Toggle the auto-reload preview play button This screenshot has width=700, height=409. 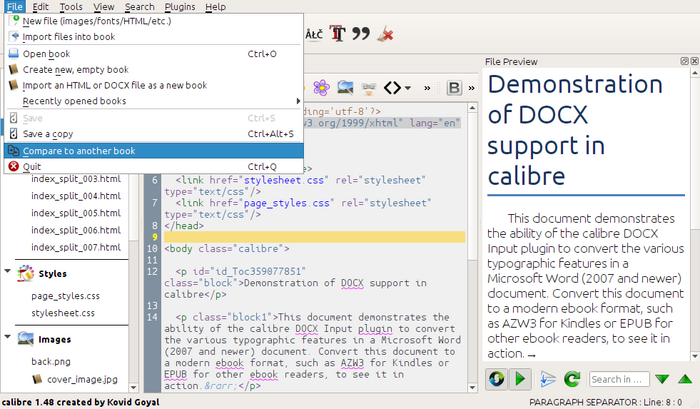pos(520,379)
